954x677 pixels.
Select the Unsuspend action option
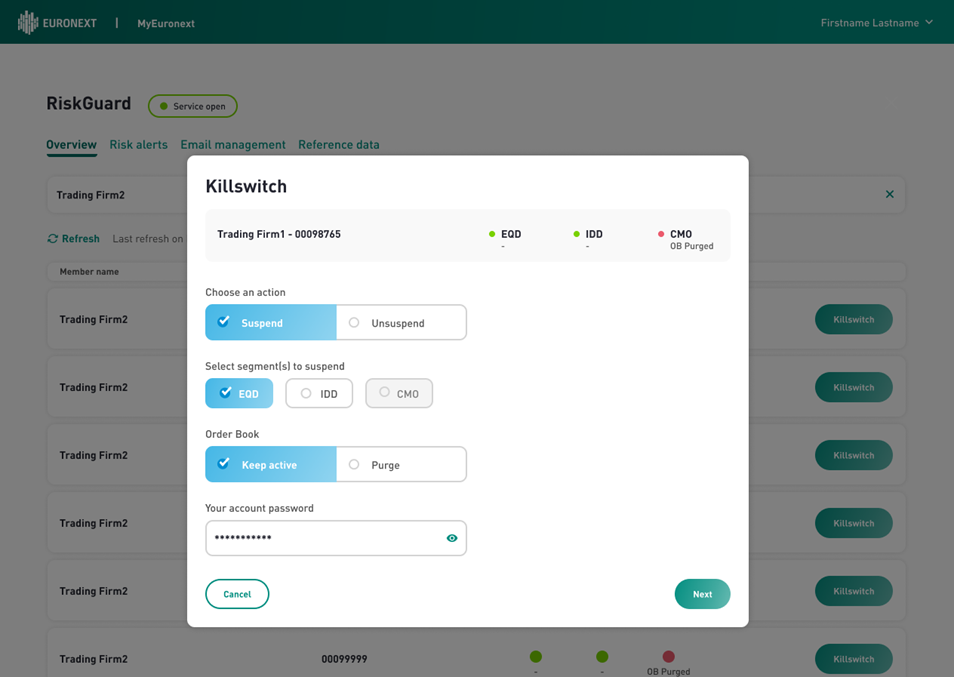pyautogui.click(x=402, y=322)
